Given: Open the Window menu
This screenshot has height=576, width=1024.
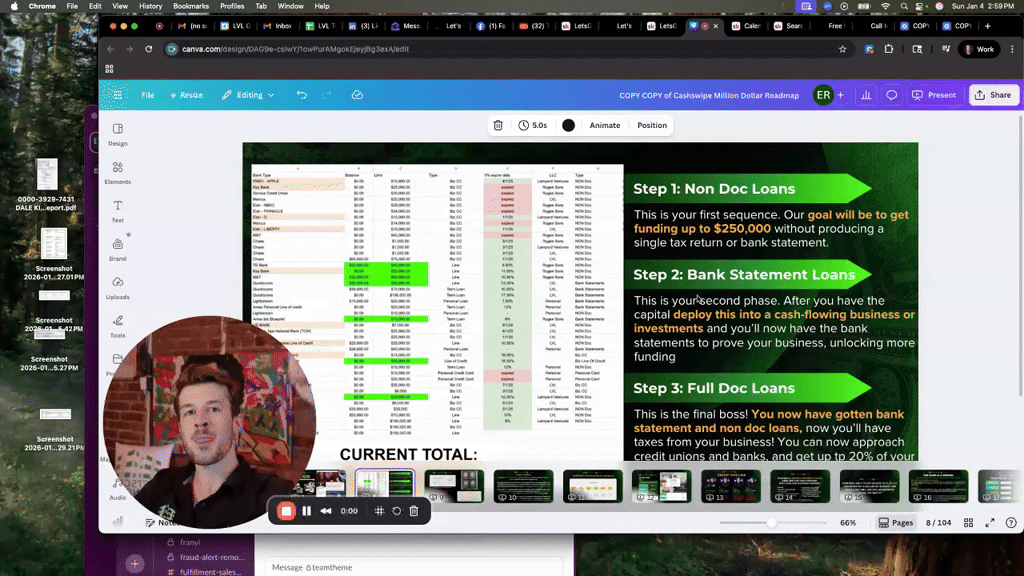Looking at the screenshot, I should point(291,6).
